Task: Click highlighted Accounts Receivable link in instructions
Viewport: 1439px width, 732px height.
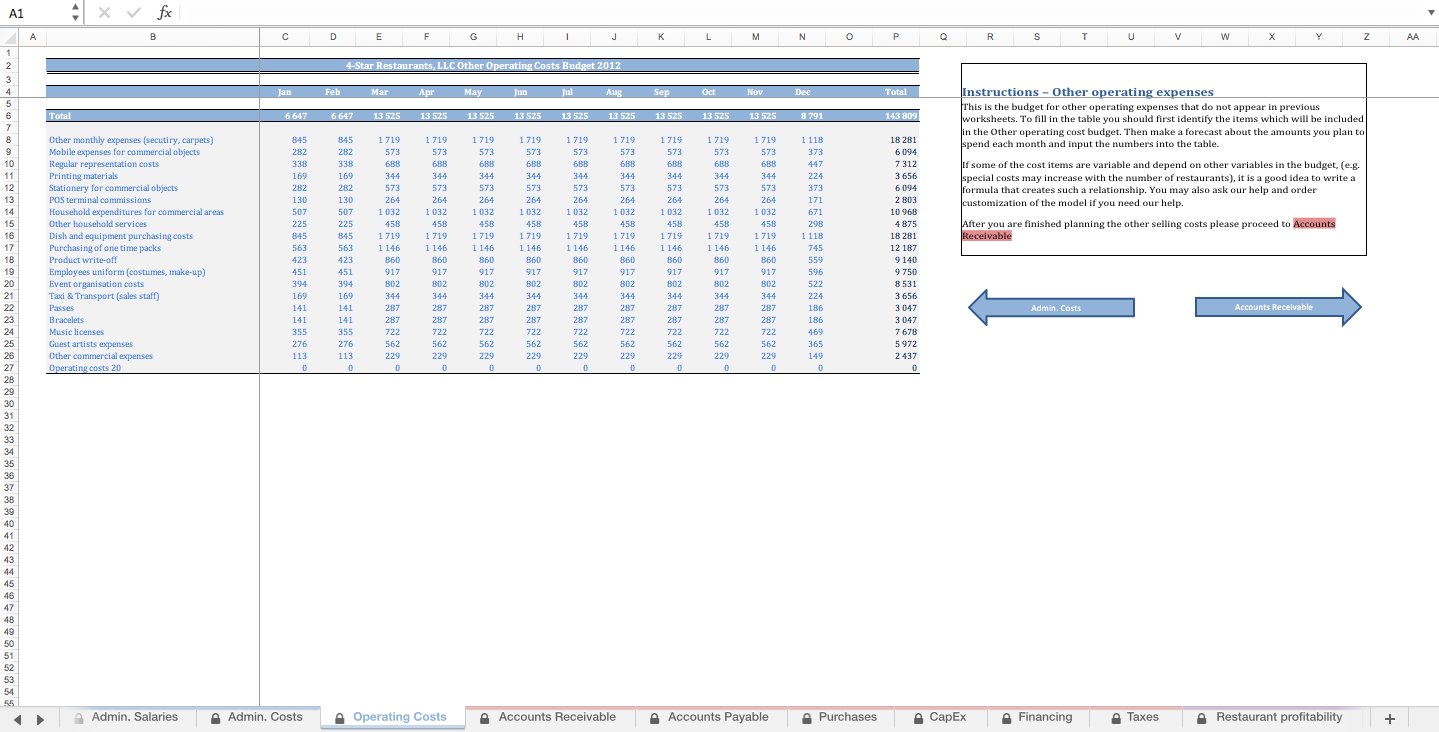Action: (x=1313, y=224)
